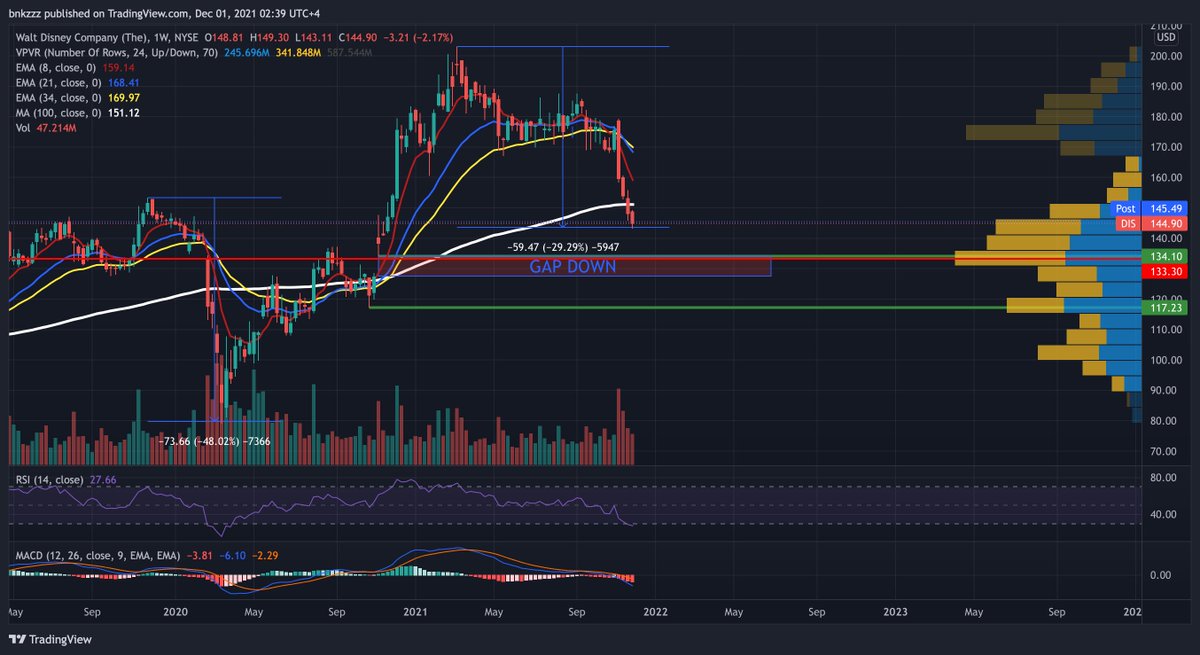
Task: Click the −73.66 (−48.02%) measurement label
Action: [x=213, y=439]
